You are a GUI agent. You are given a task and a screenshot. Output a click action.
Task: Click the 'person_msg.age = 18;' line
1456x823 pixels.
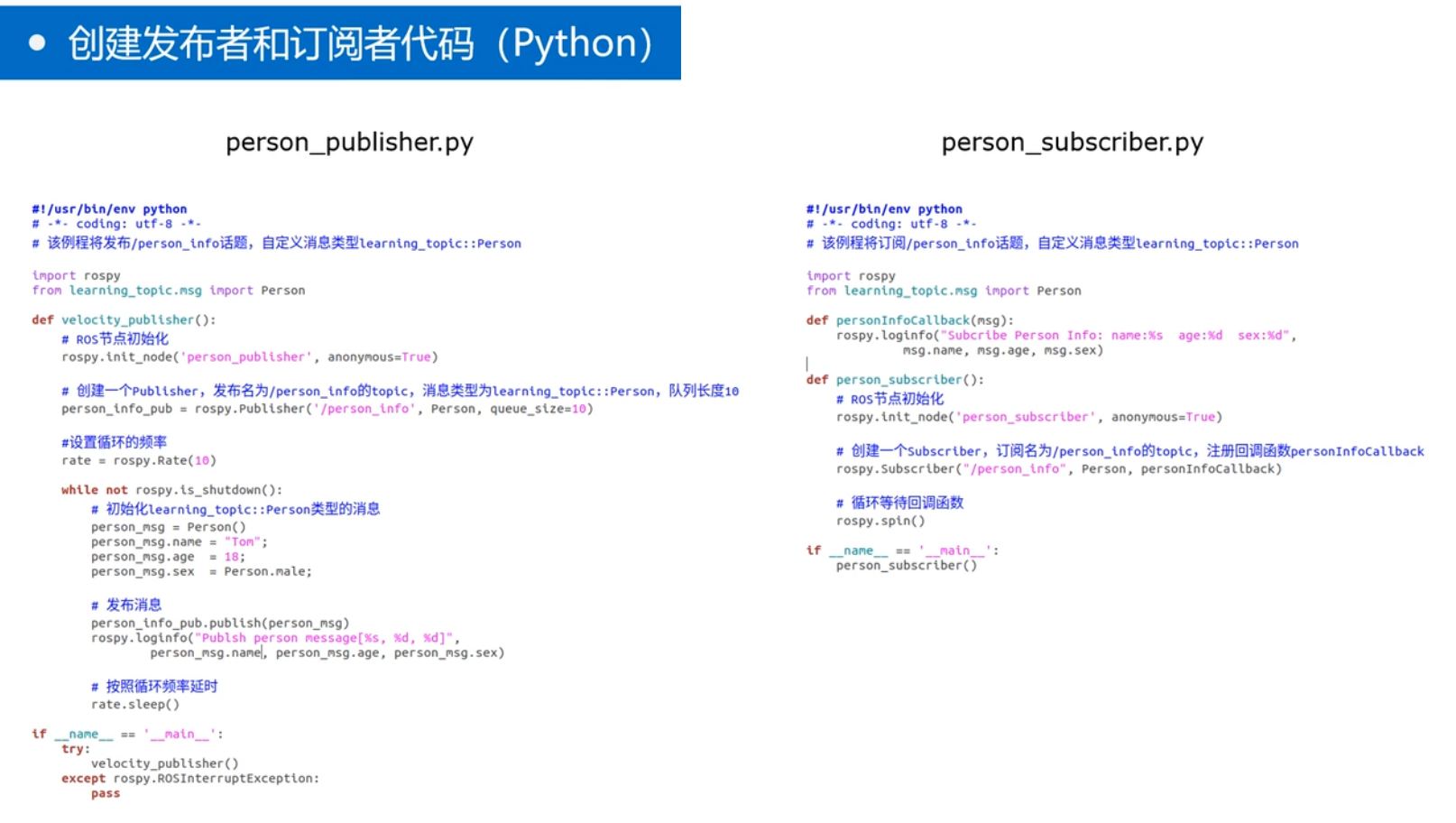point(168,557)
